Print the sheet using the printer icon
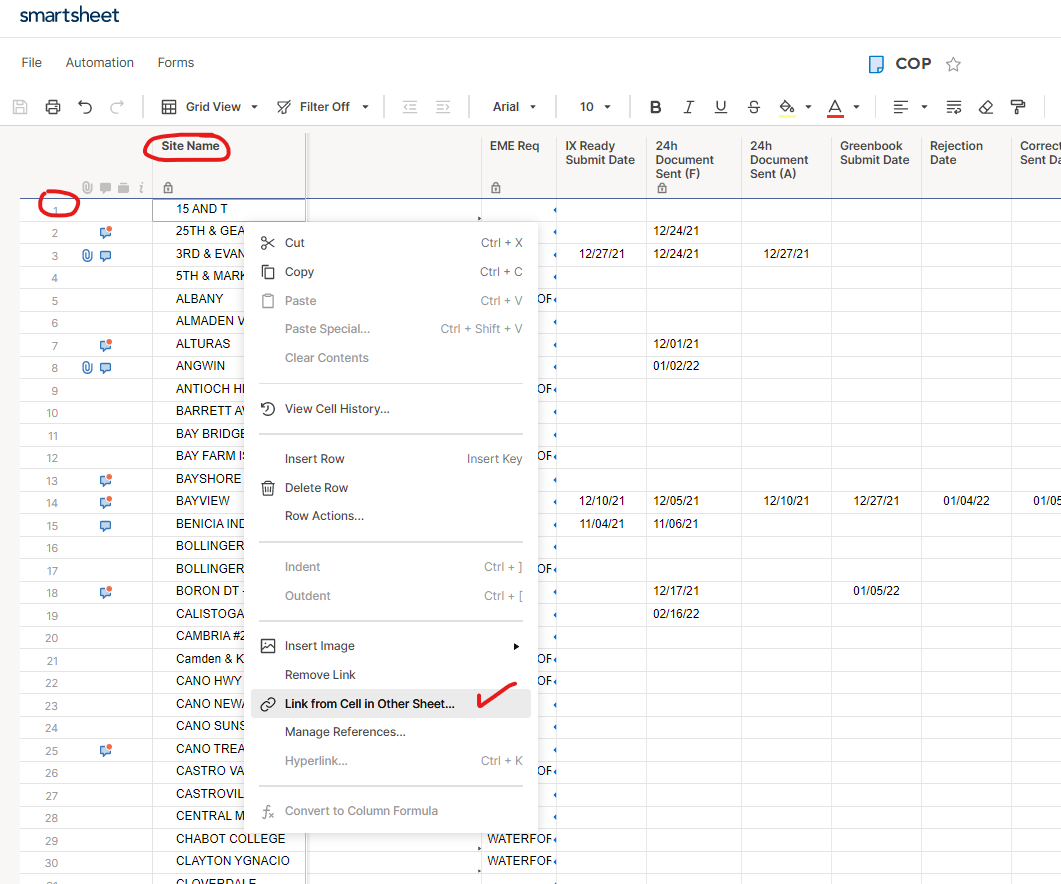 click(x=52, y=107)
